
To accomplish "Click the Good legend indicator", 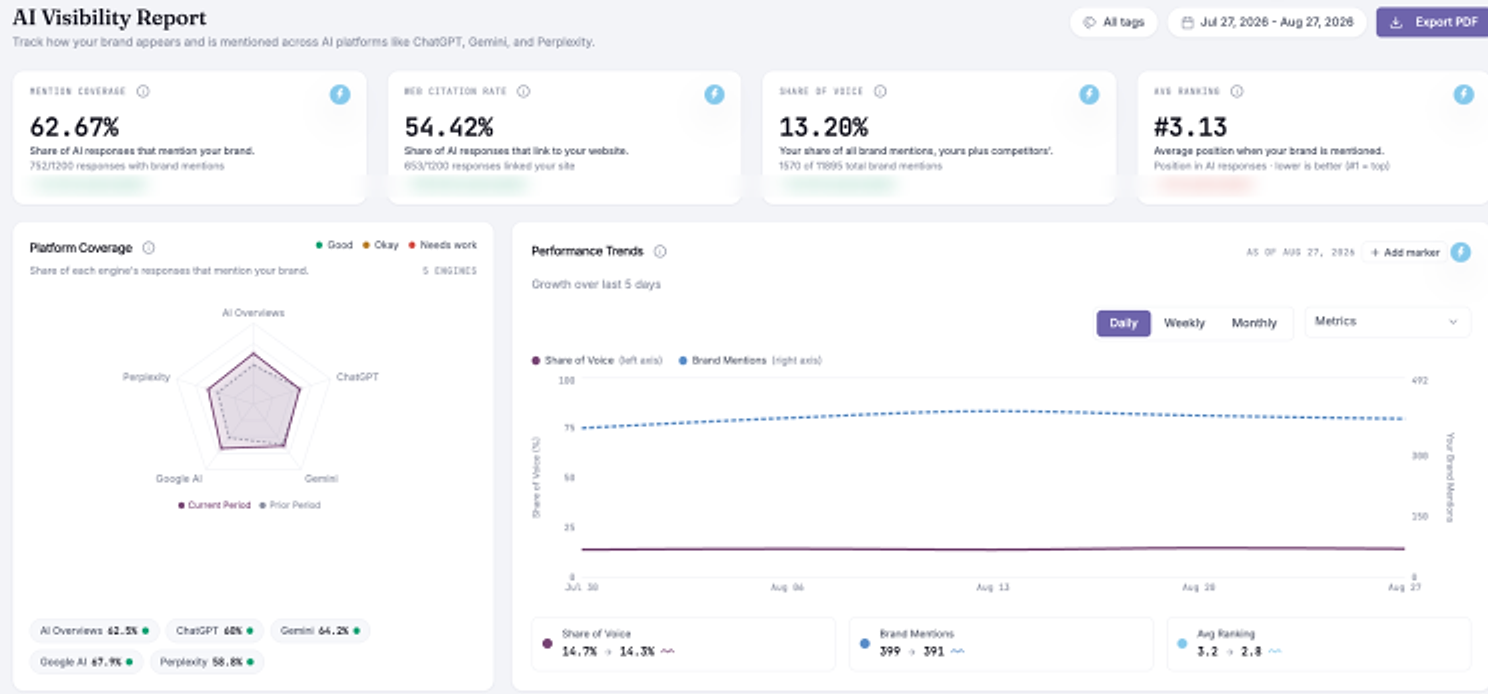I will 334,245.
